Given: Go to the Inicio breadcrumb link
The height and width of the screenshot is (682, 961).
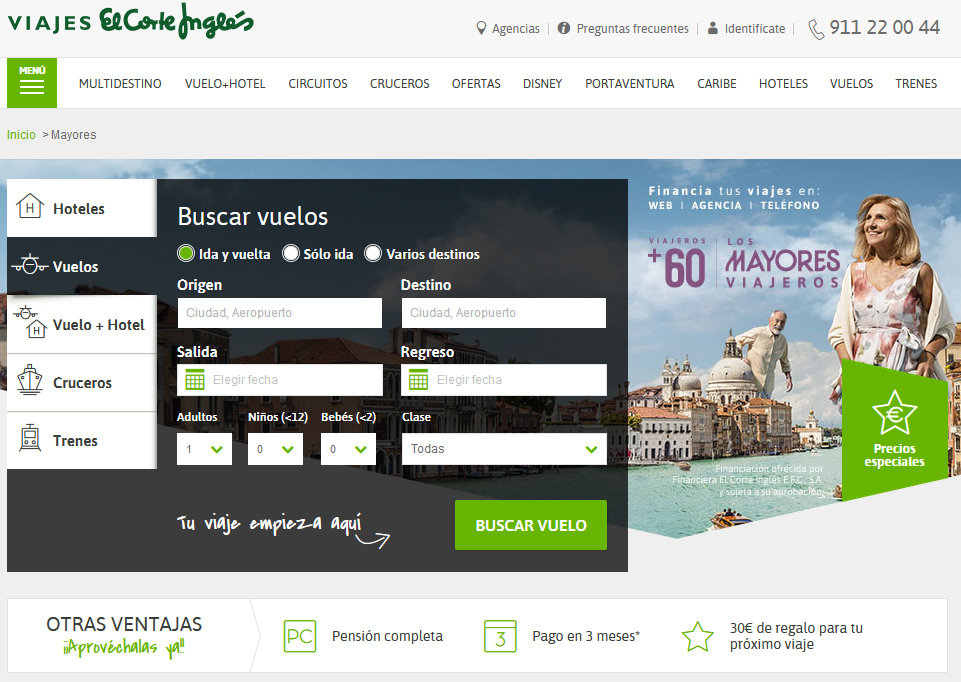Looking at the screenshot, I should click(x=21, y=135).
